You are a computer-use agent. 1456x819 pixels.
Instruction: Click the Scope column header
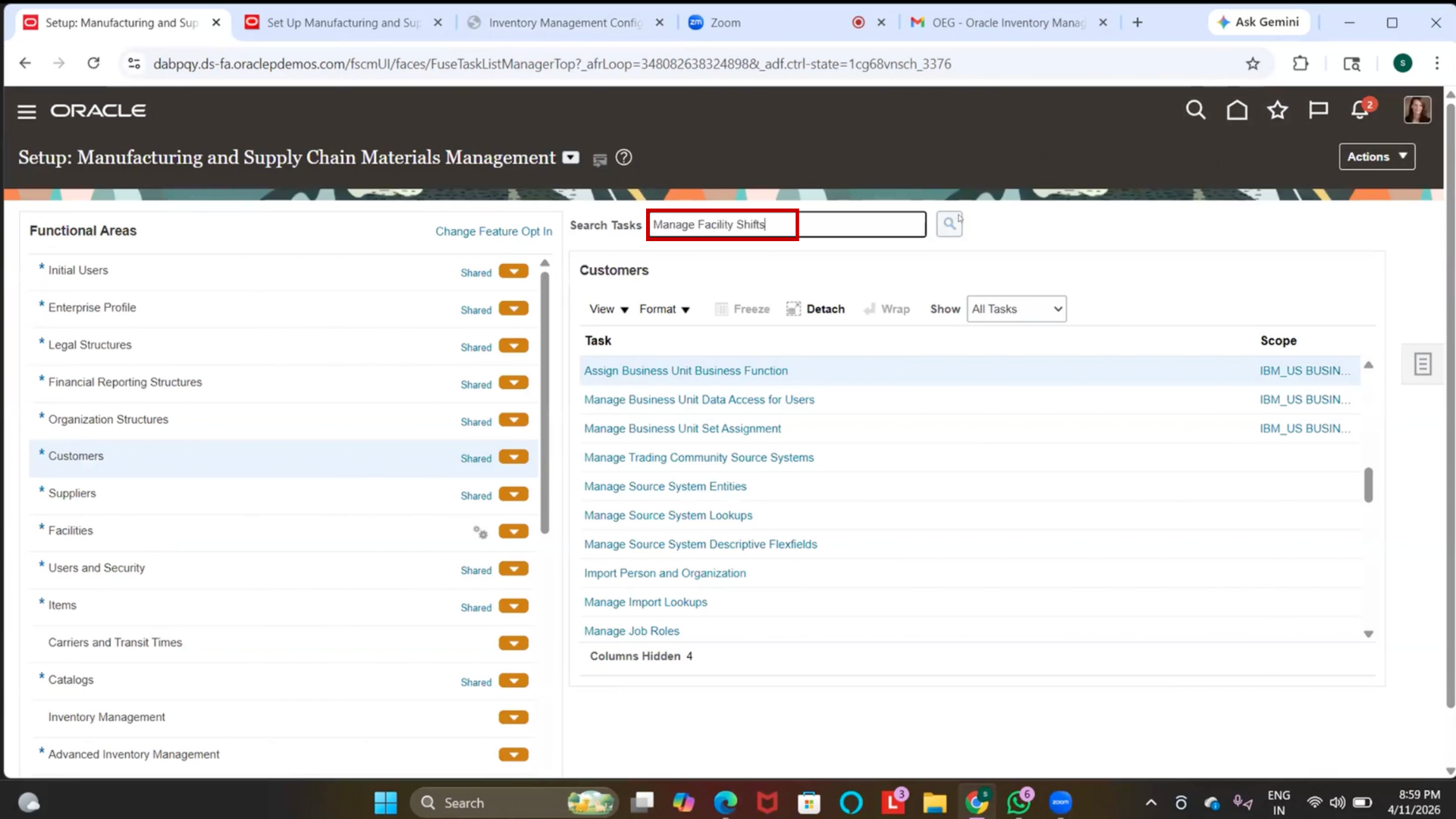click(1279, 341)
